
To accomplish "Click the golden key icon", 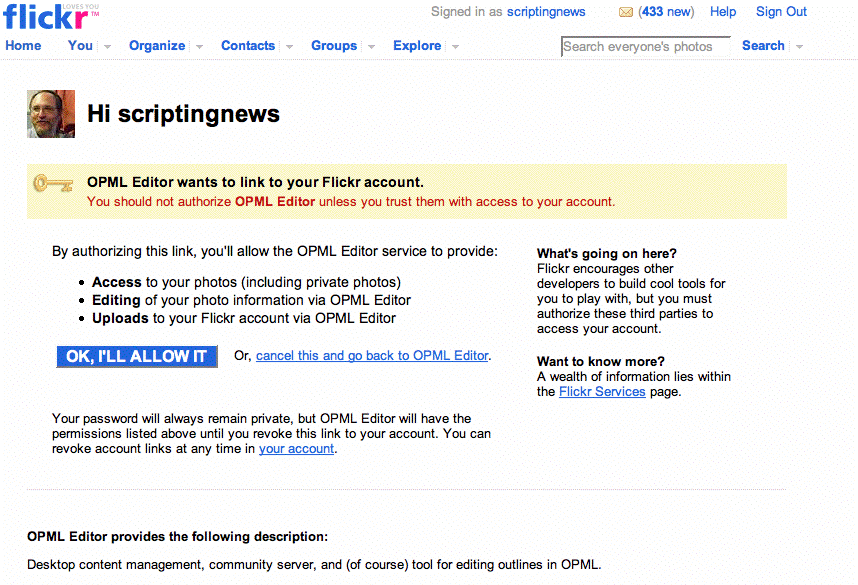I will coord(53,183).
